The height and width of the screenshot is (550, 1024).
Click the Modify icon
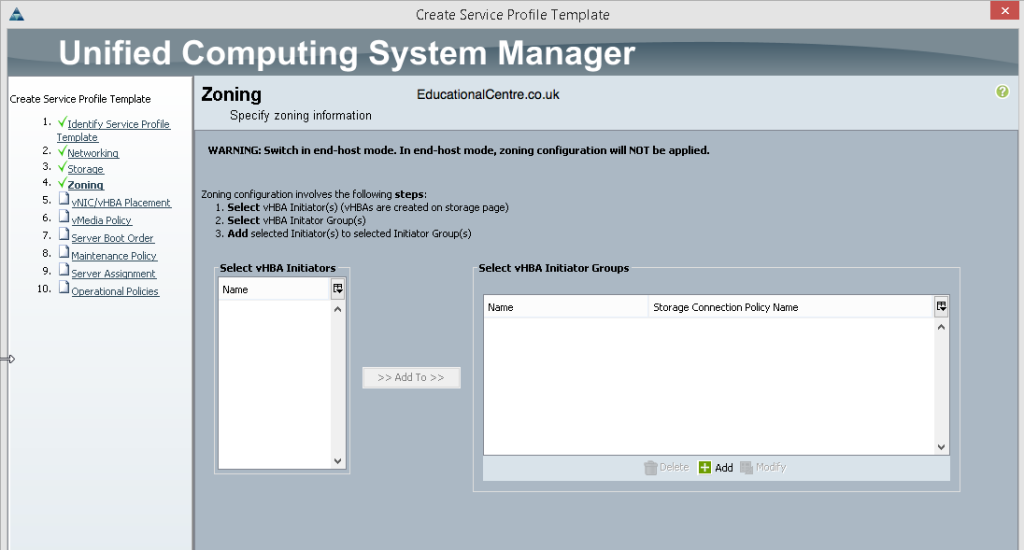pyautogui.click(x=746, y=468)
